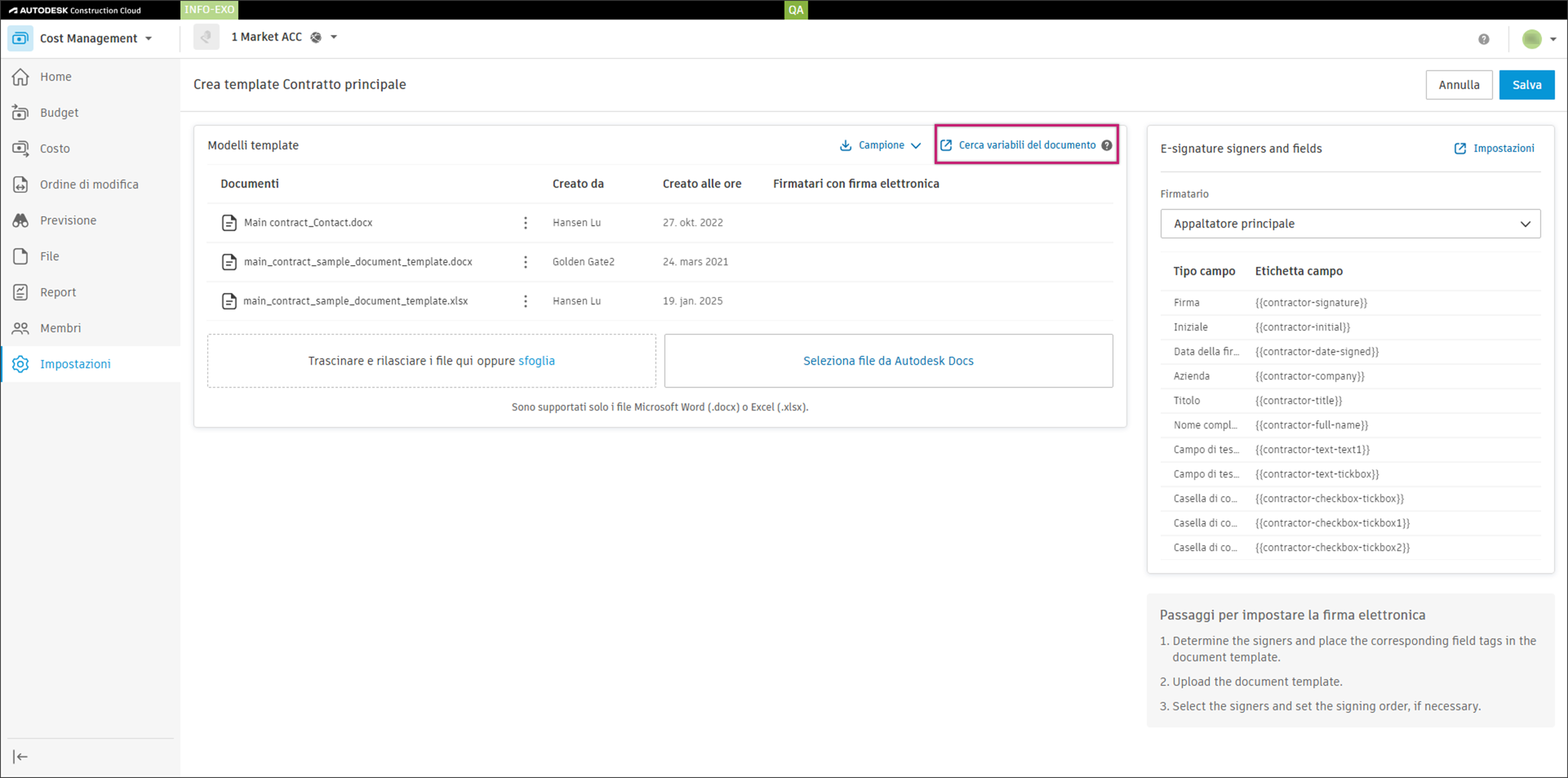Click the sfoglia link to browse files
Image resolution: width=1568 pixels, height=778 pixels.
[536, 361]
